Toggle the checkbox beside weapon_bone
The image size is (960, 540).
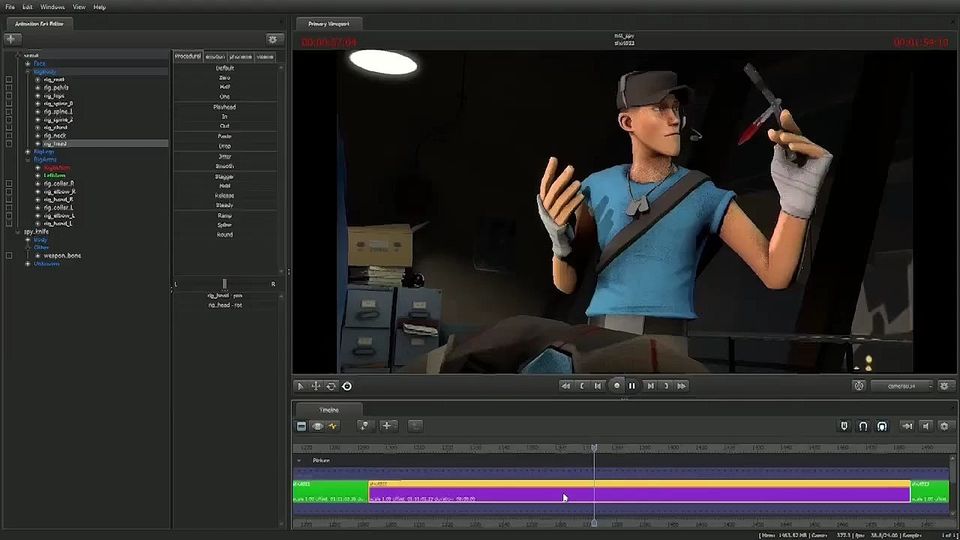coord(9,256)
